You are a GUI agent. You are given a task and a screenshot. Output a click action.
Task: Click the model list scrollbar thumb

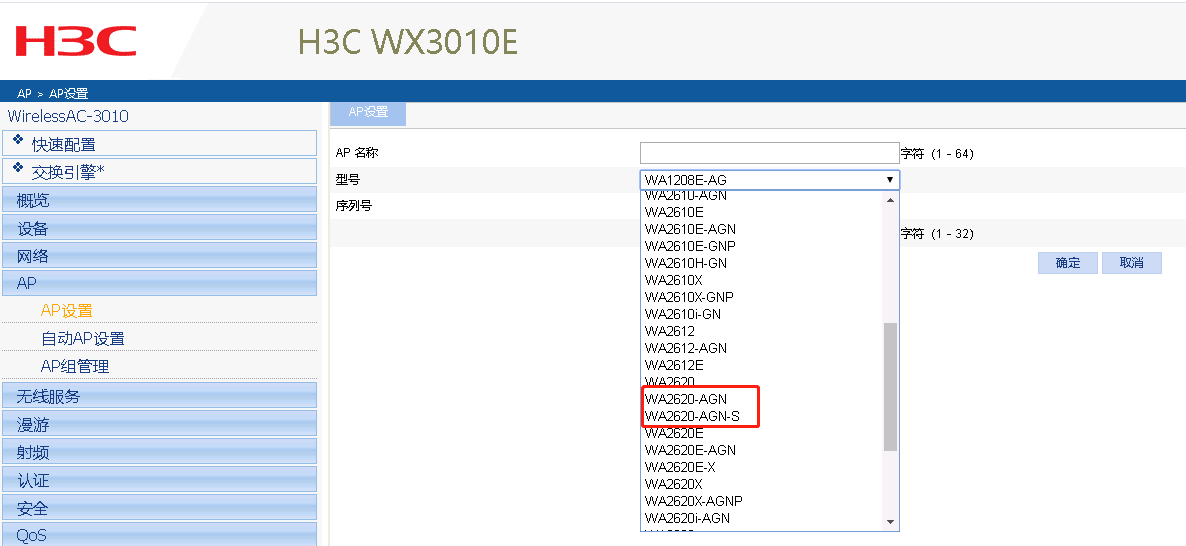point(890,386)
